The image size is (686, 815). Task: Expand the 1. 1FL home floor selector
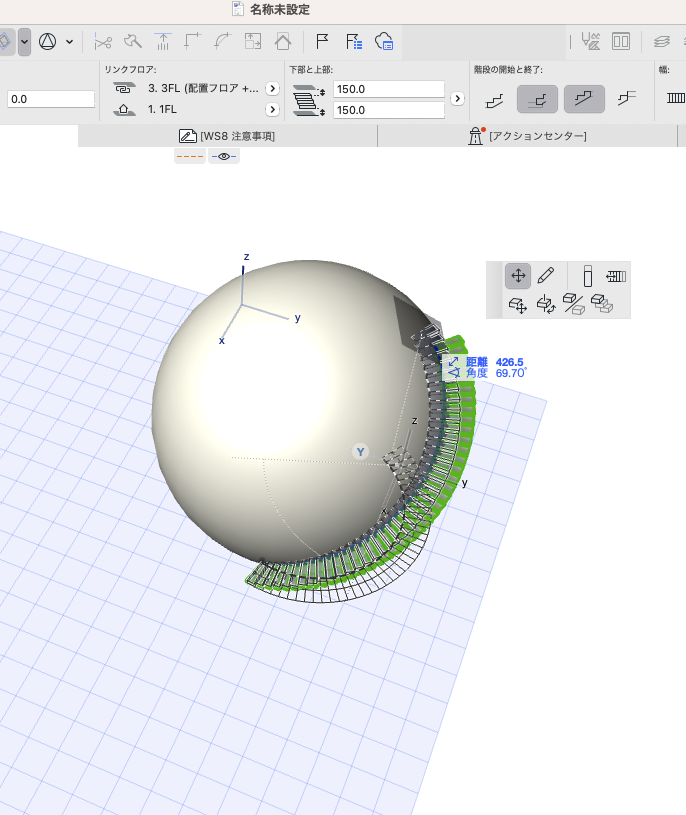point(272,109)
